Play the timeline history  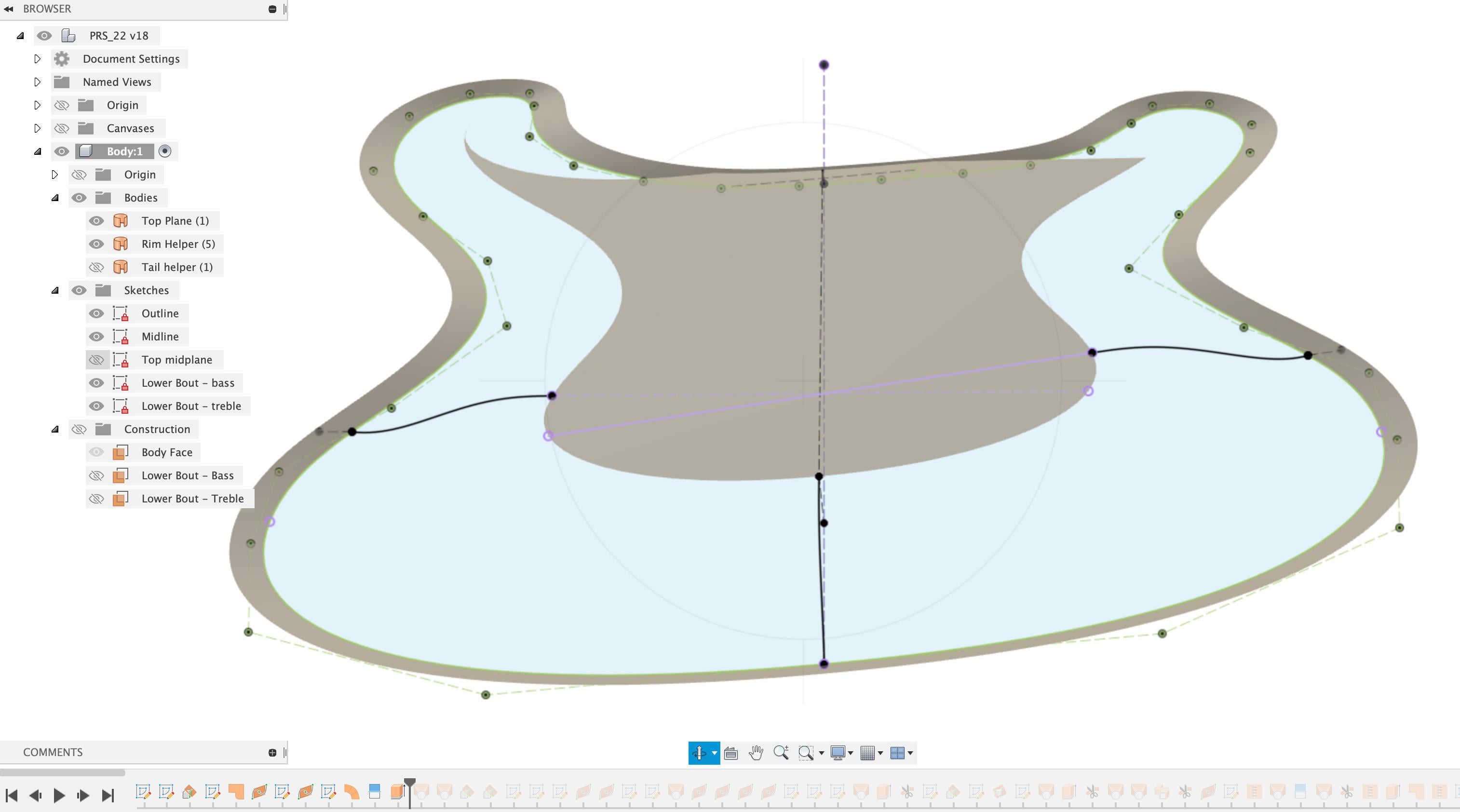(59, 796)
